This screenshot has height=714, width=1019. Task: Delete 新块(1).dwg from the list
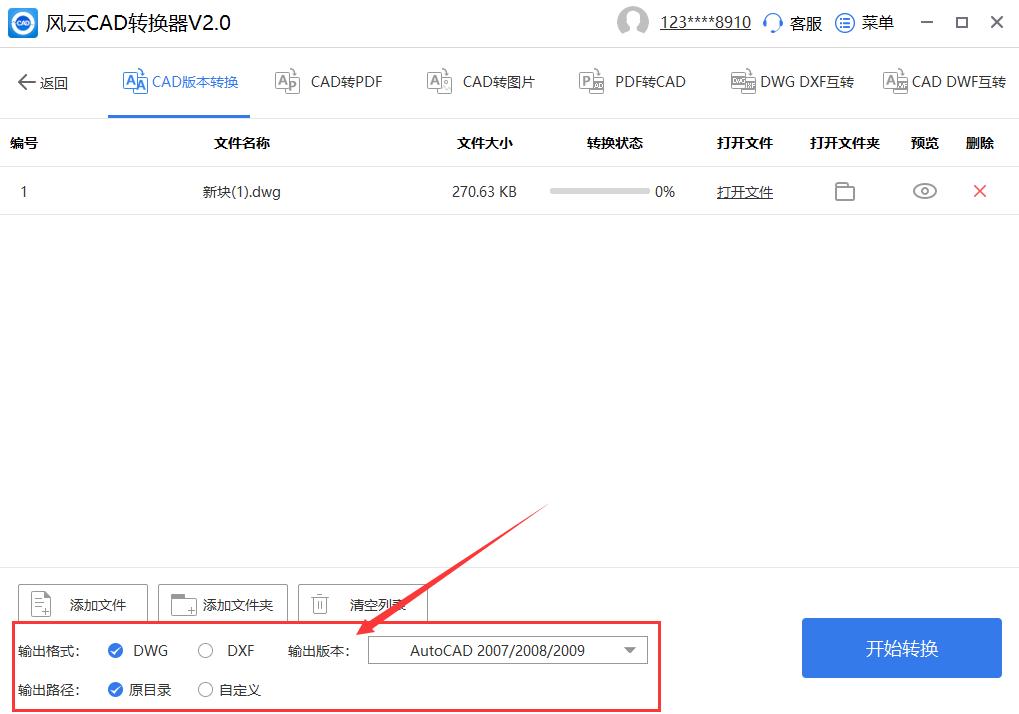tap(979, 190)
